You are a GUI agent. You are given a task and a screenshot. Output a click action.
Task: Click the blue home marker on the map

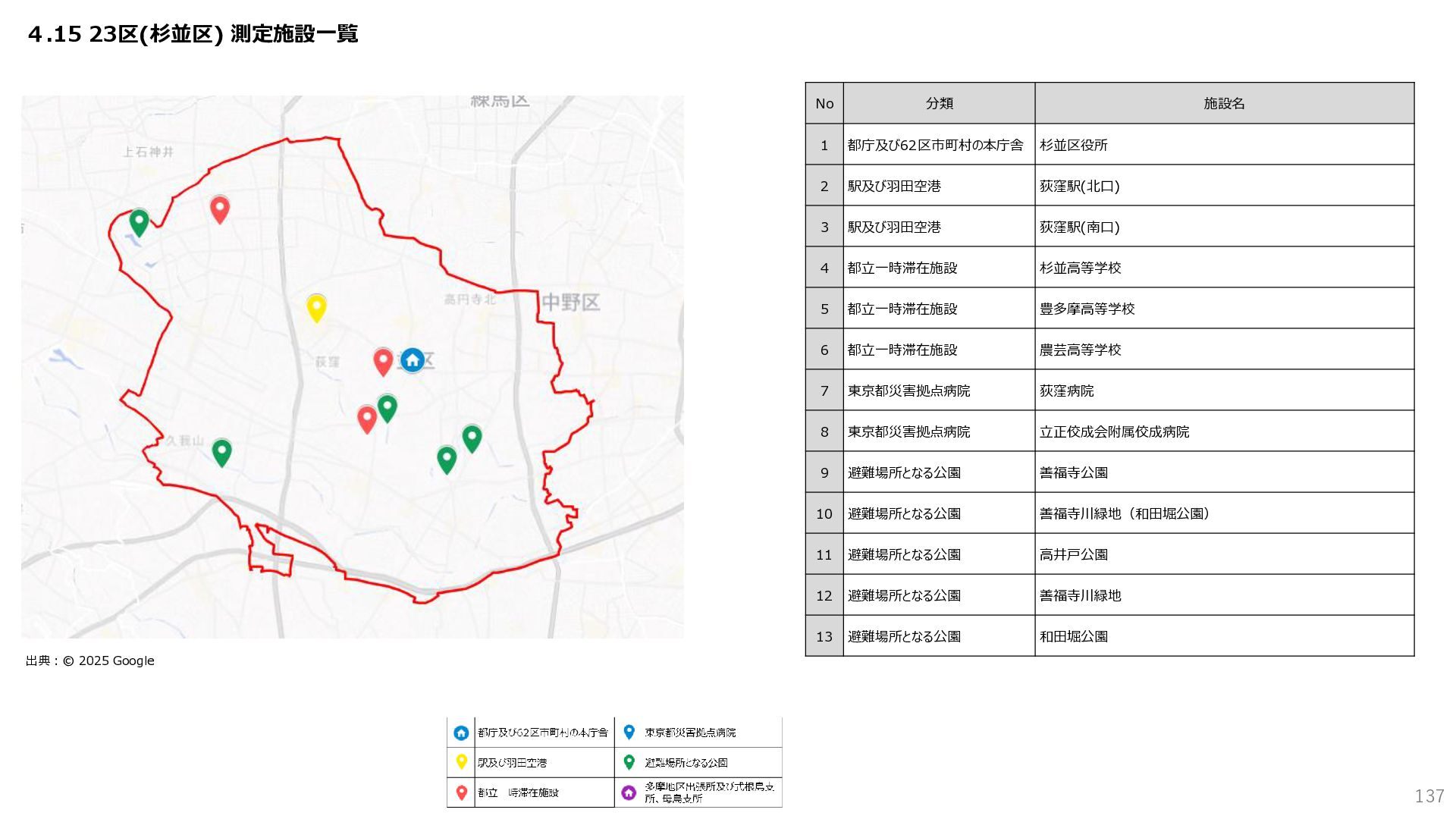(412, 360)
